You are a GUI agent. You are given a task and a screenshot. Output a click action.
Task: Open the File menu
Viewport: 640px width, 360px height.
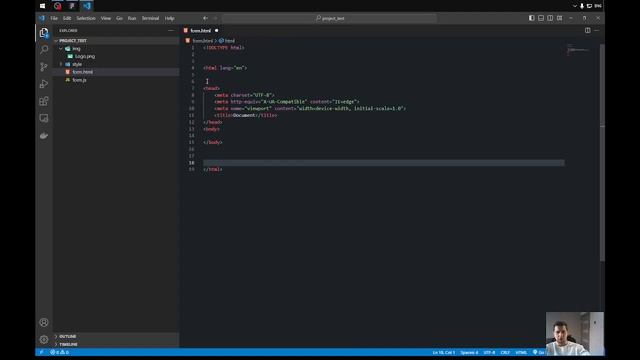(54, 18)
